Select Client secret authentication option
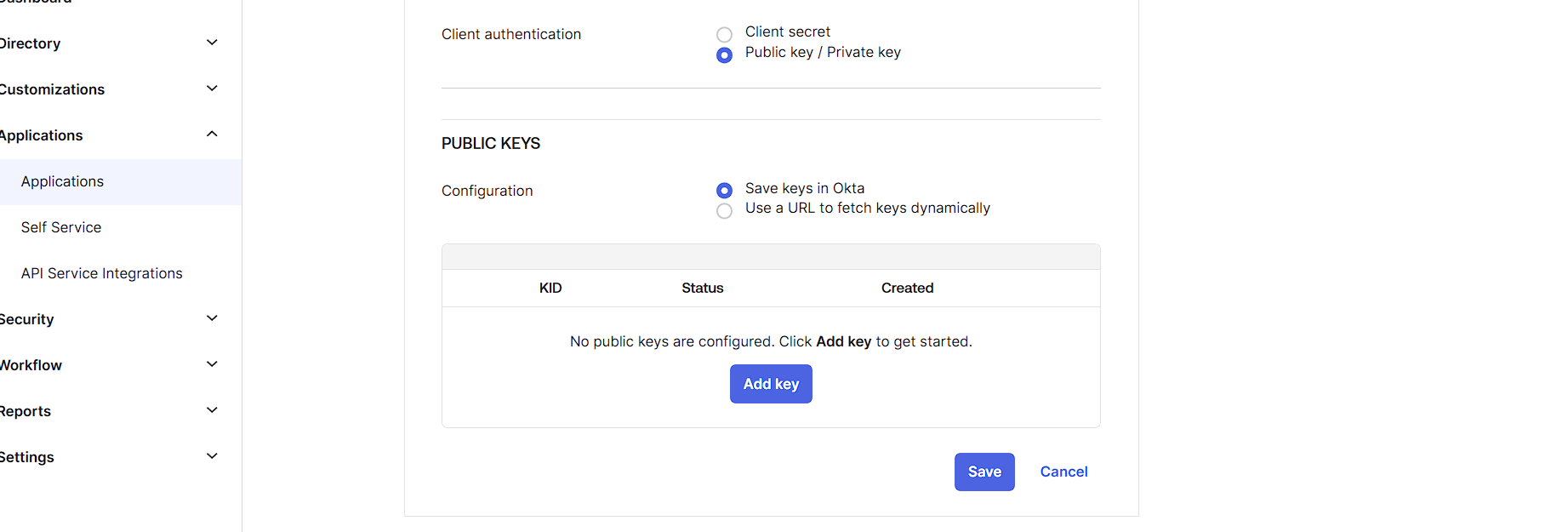The width and height of the screenshot is (1568, 532). (724, 35)
